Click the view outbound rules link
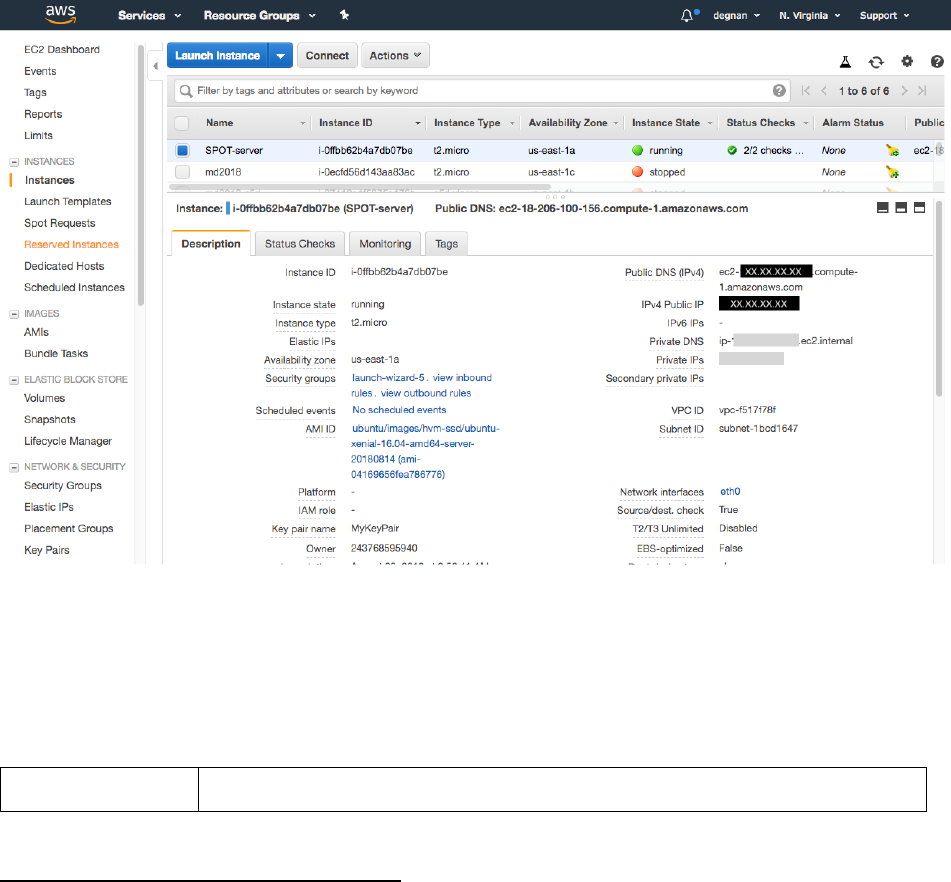951x882 pixels. coord(426,393)
